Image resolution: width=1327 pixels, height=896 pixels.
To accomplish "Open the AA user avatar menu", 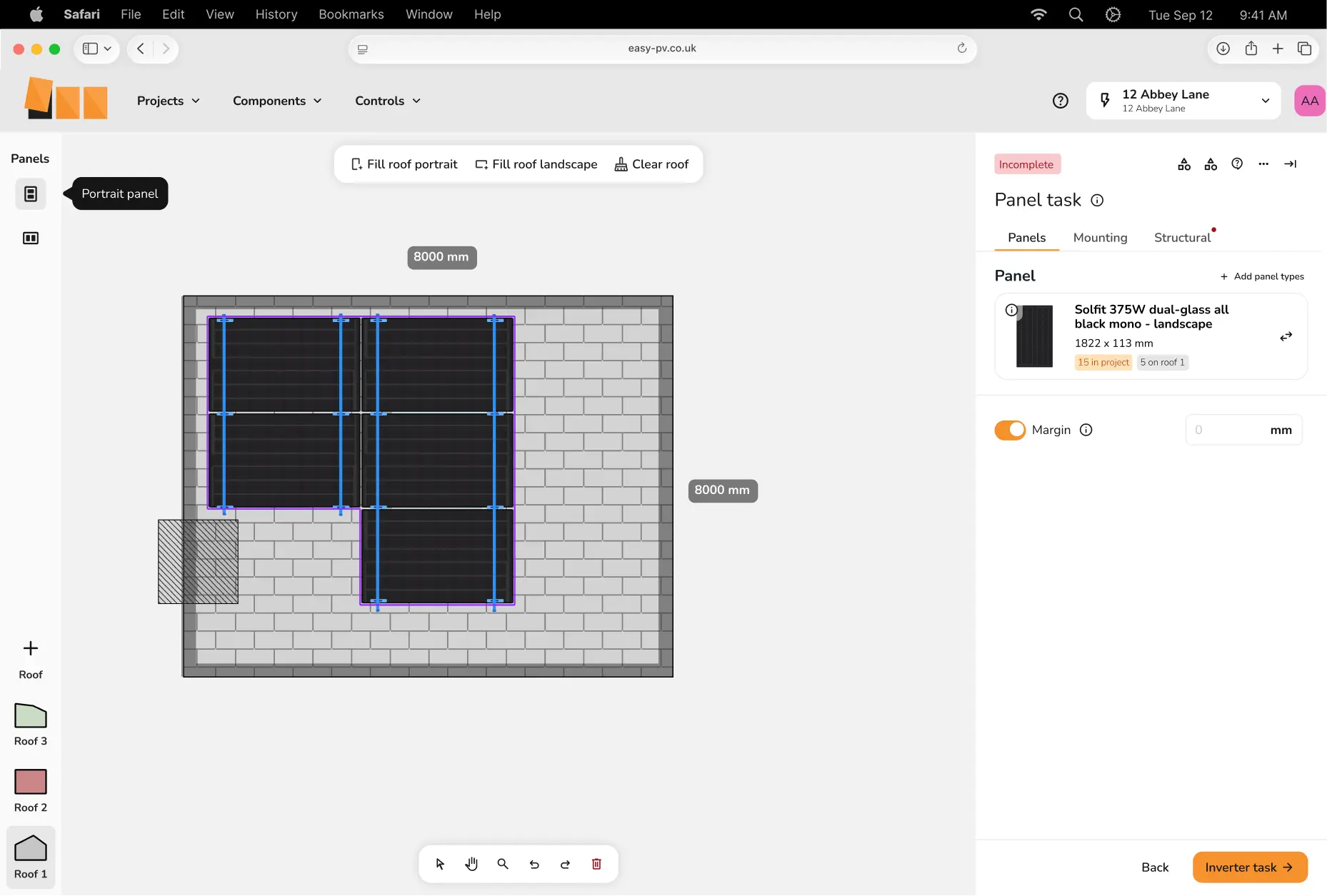I will pyautogui.click(x=1310, y=101).
